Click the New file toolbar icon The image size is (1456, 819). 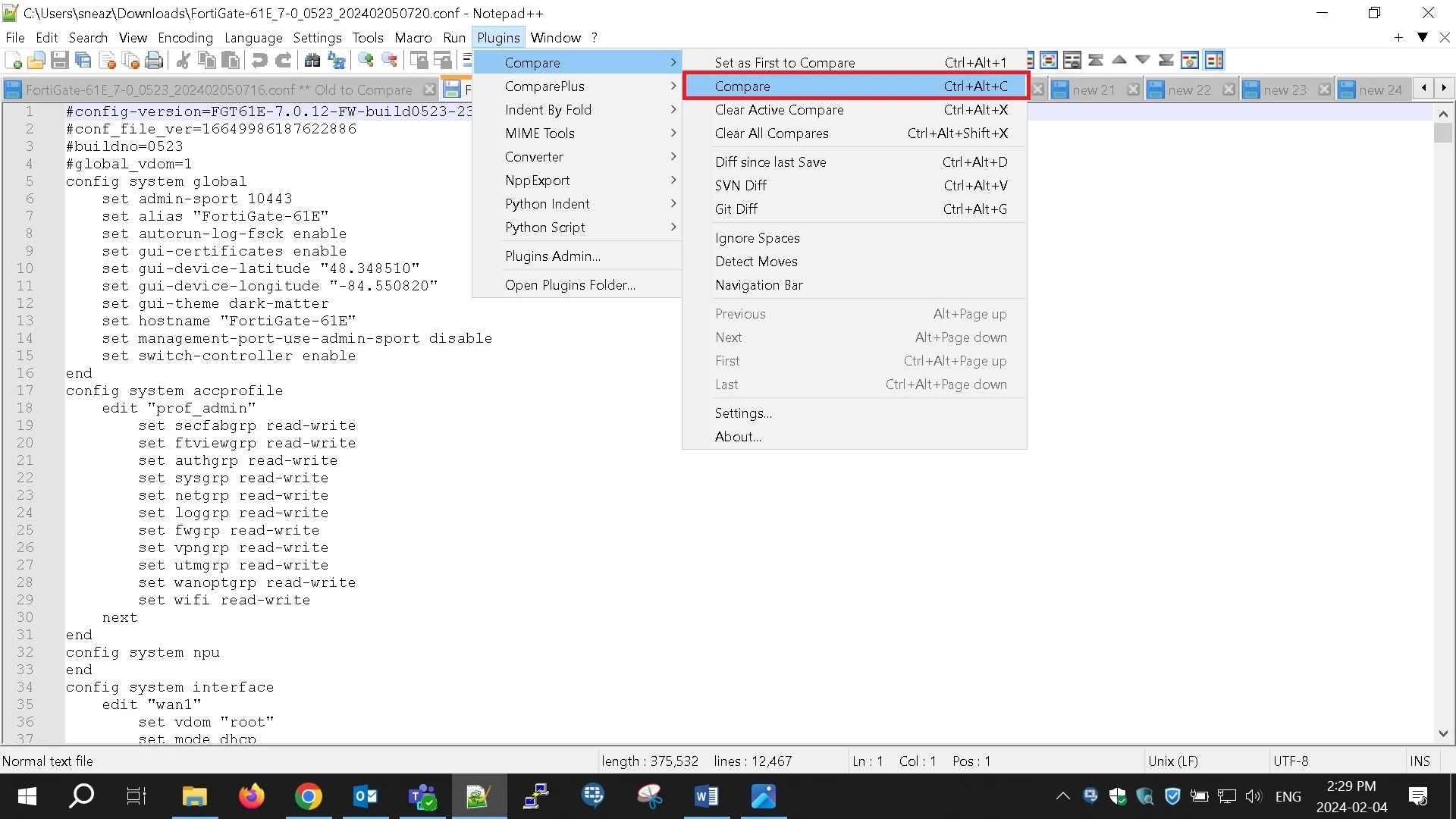click(x=14, y=61)
